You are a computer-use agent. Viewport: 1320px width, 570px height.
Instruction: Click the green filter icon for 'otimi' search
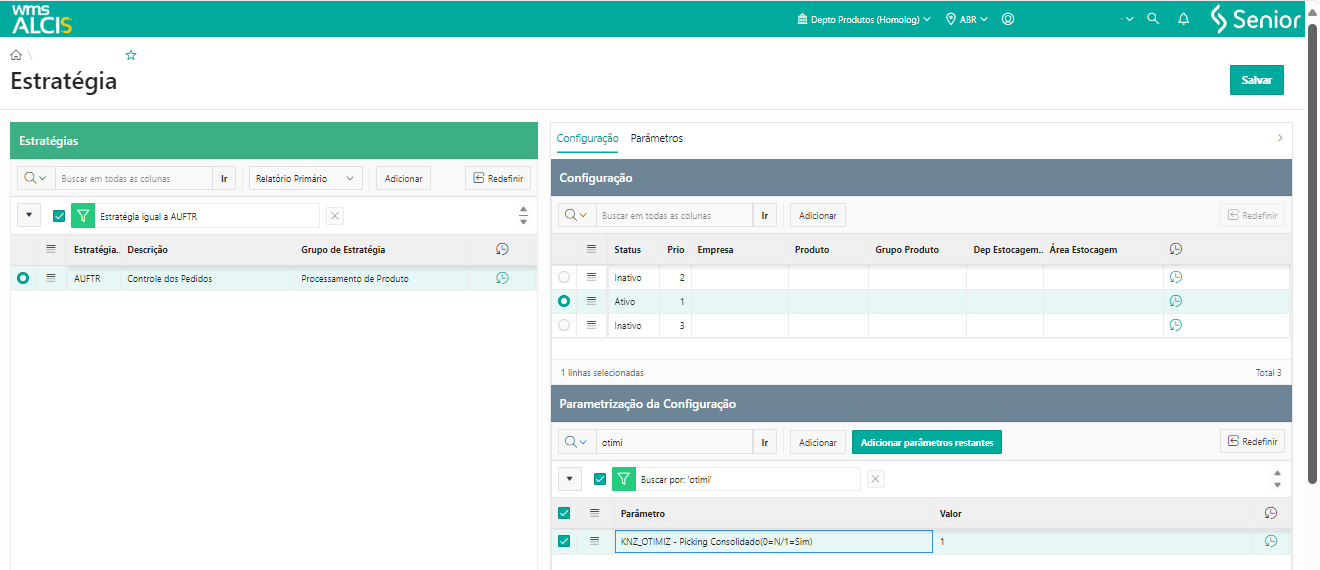coord(624,479)
